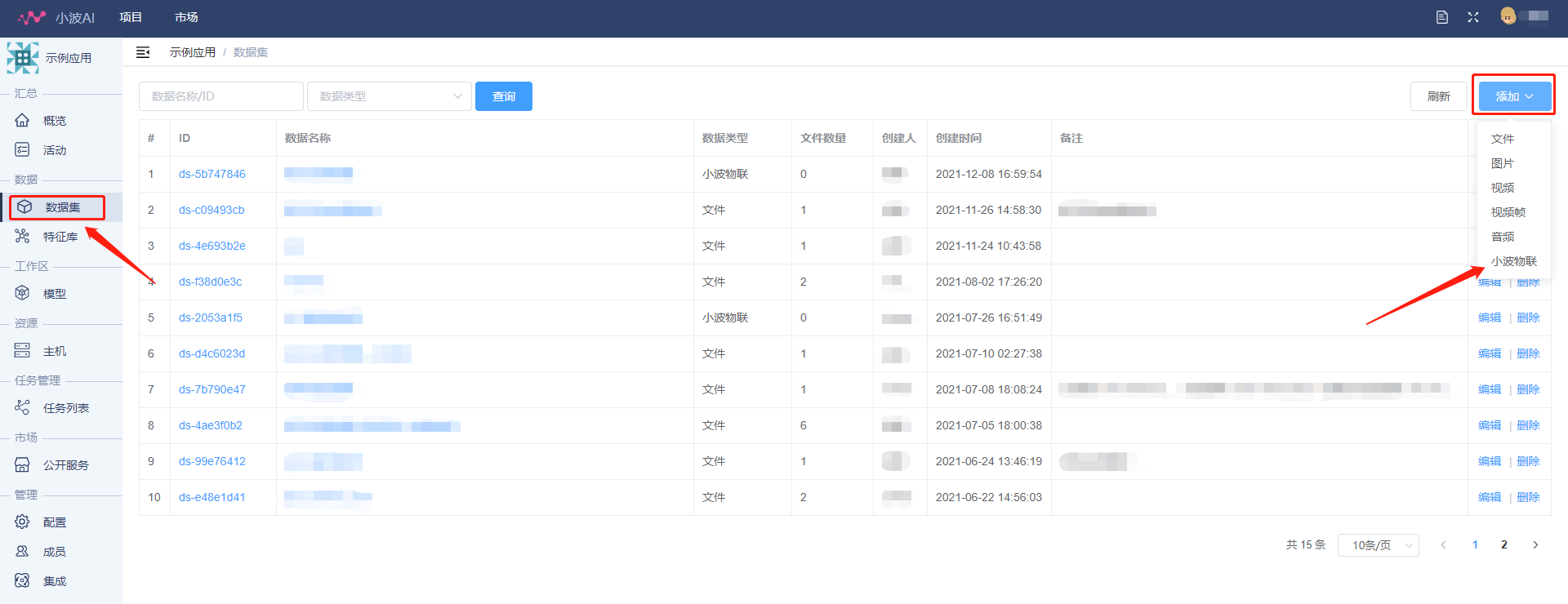Click 删除 for ds-99e76412 row
This screenshot has height=604, width=1568.
[x=1528, y=461]
